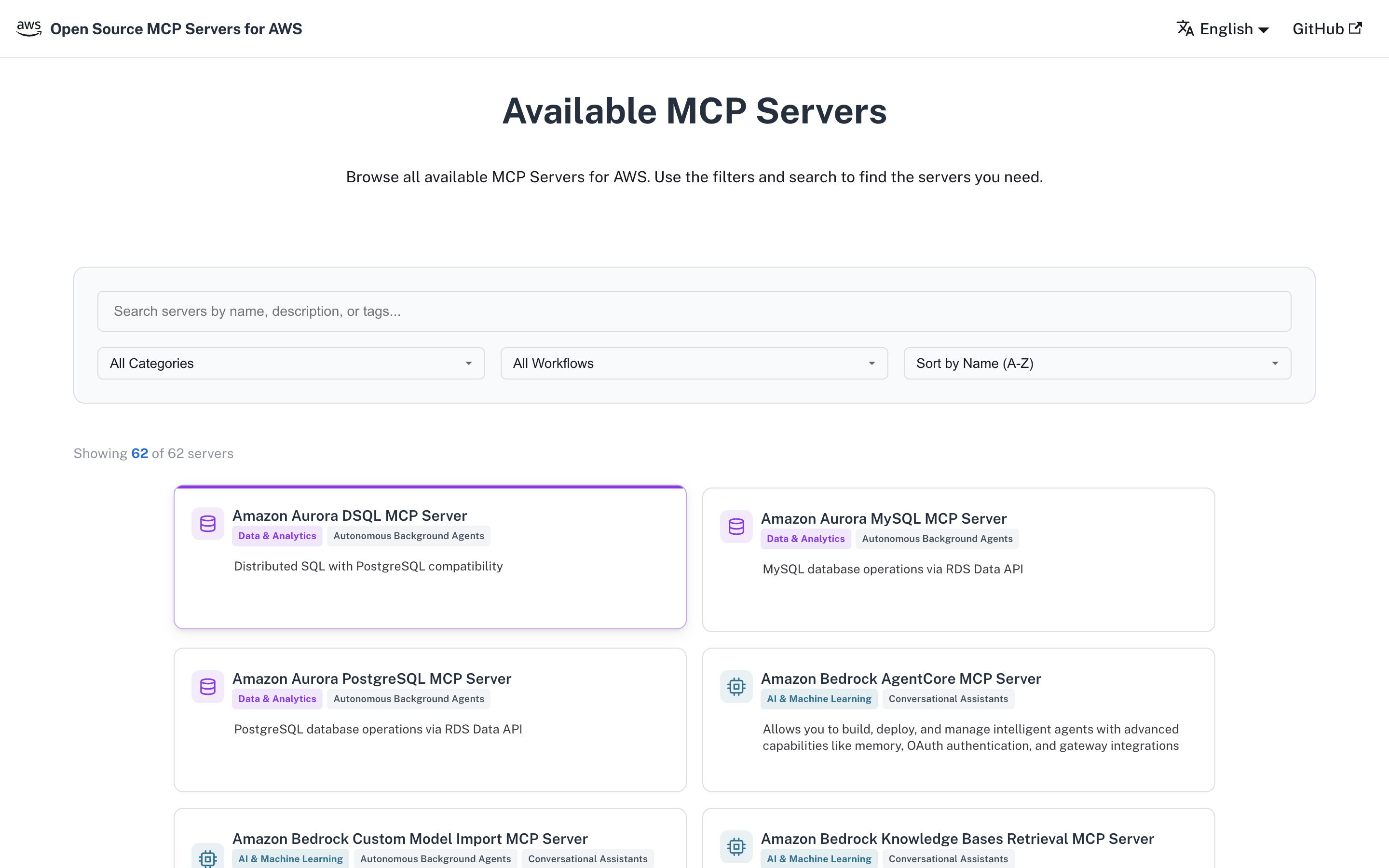Image resolution: width=1389 pixels, height=868 pixels.
Task: Click Conversational Assistants tag on Knowledge Bases Retrieval
Action: 948,859
